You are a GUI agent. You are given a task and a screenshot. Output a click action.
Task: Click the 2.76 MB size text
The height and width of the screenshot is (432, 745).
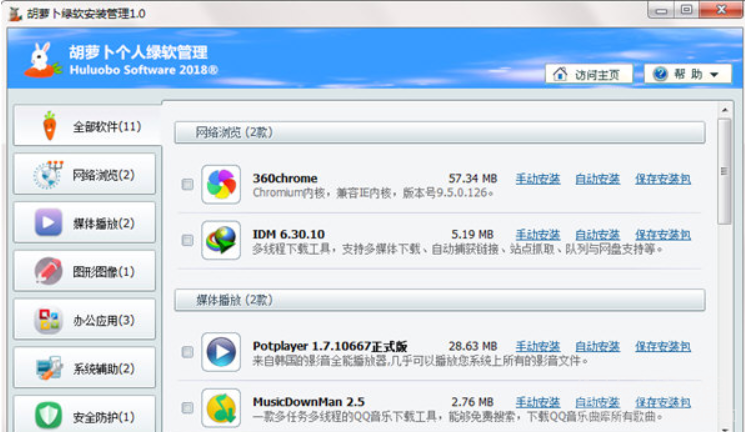(x=472, y=403)
